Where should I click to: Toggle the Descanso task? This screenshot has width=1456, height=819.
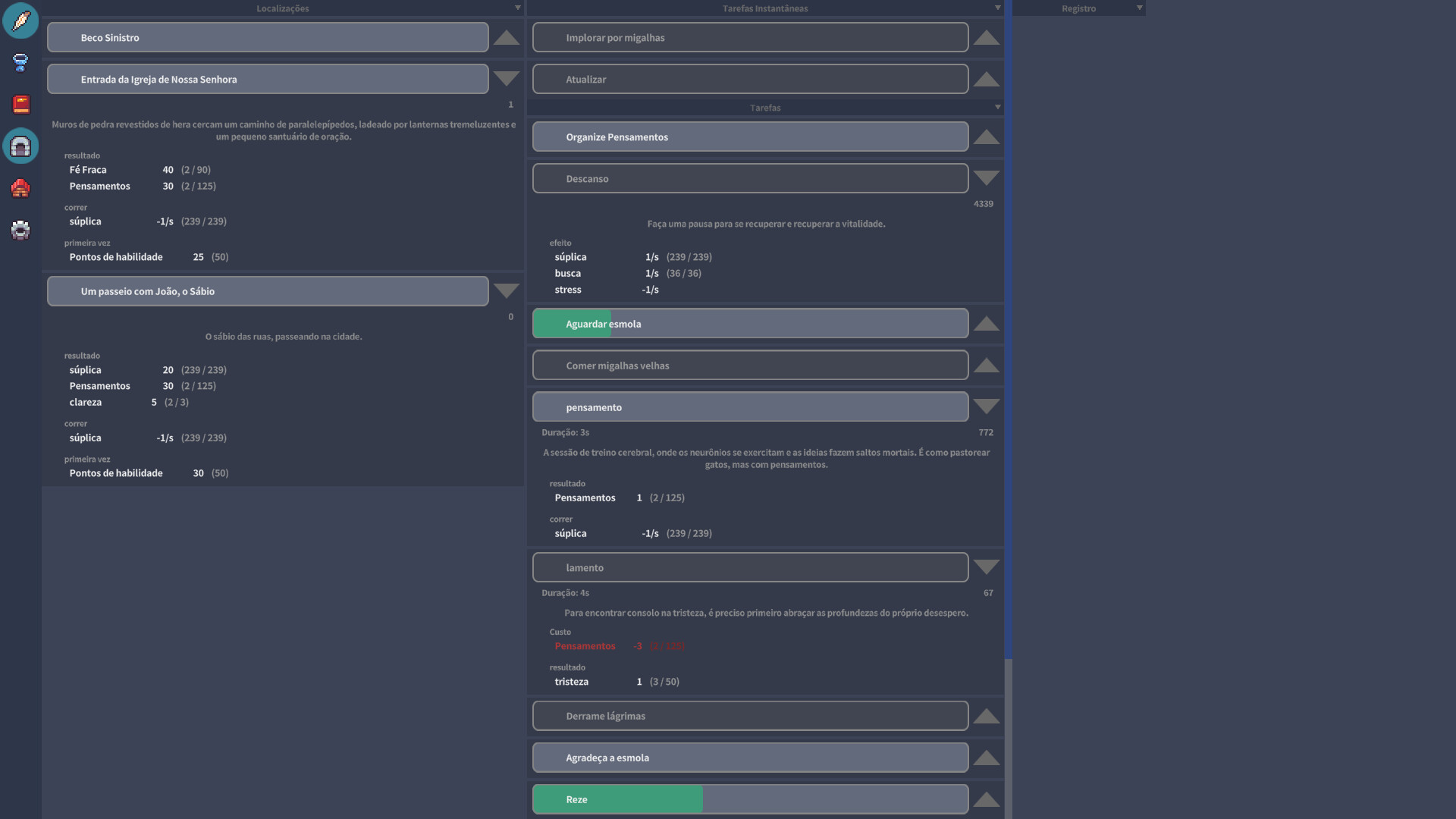pyautogui.click(x=750, y=179)
